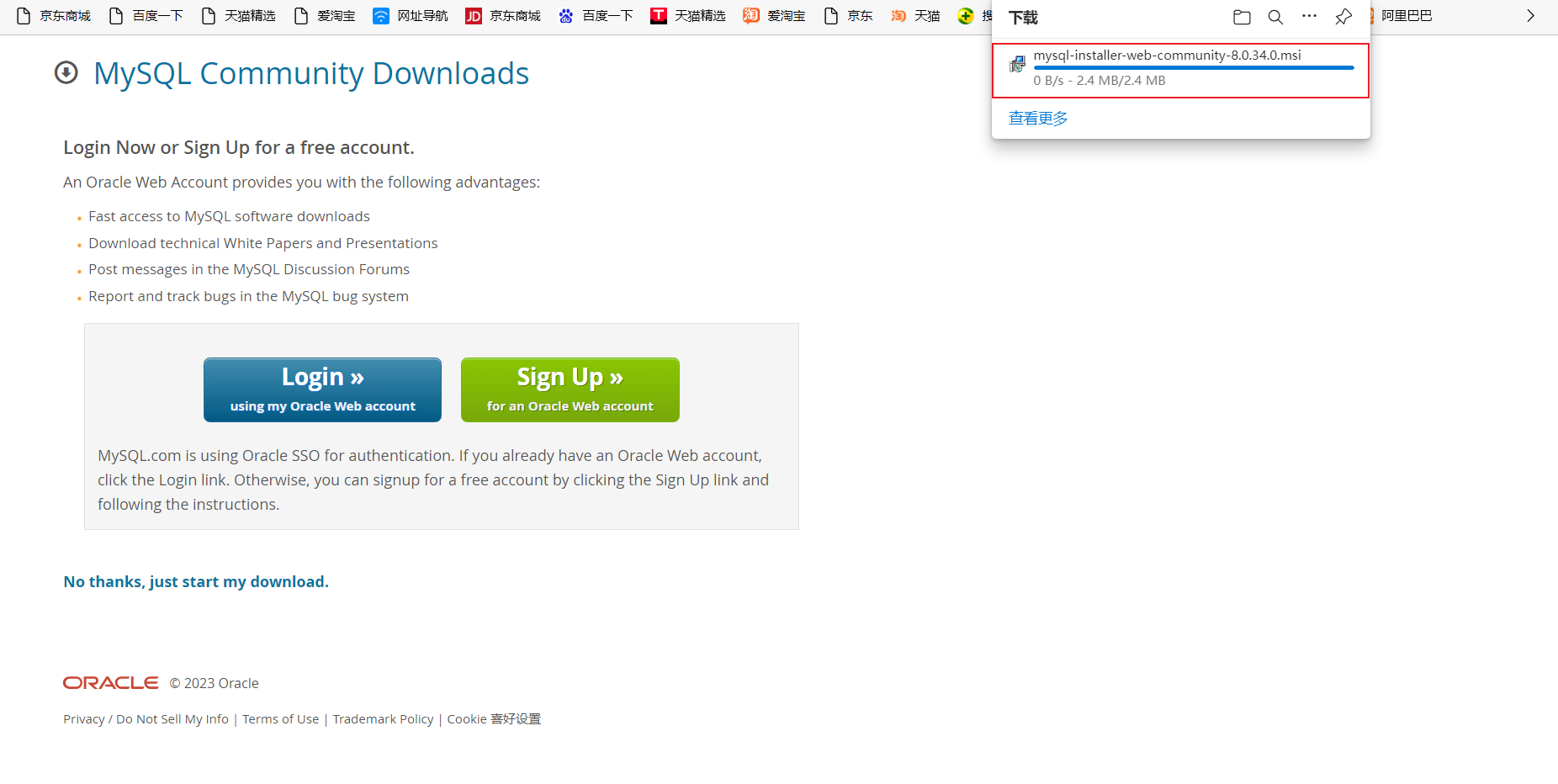The image size is (1558, 784).
Task: Click 'Login Now or Sign Up for a free account.'
Action: coord(239,148)
